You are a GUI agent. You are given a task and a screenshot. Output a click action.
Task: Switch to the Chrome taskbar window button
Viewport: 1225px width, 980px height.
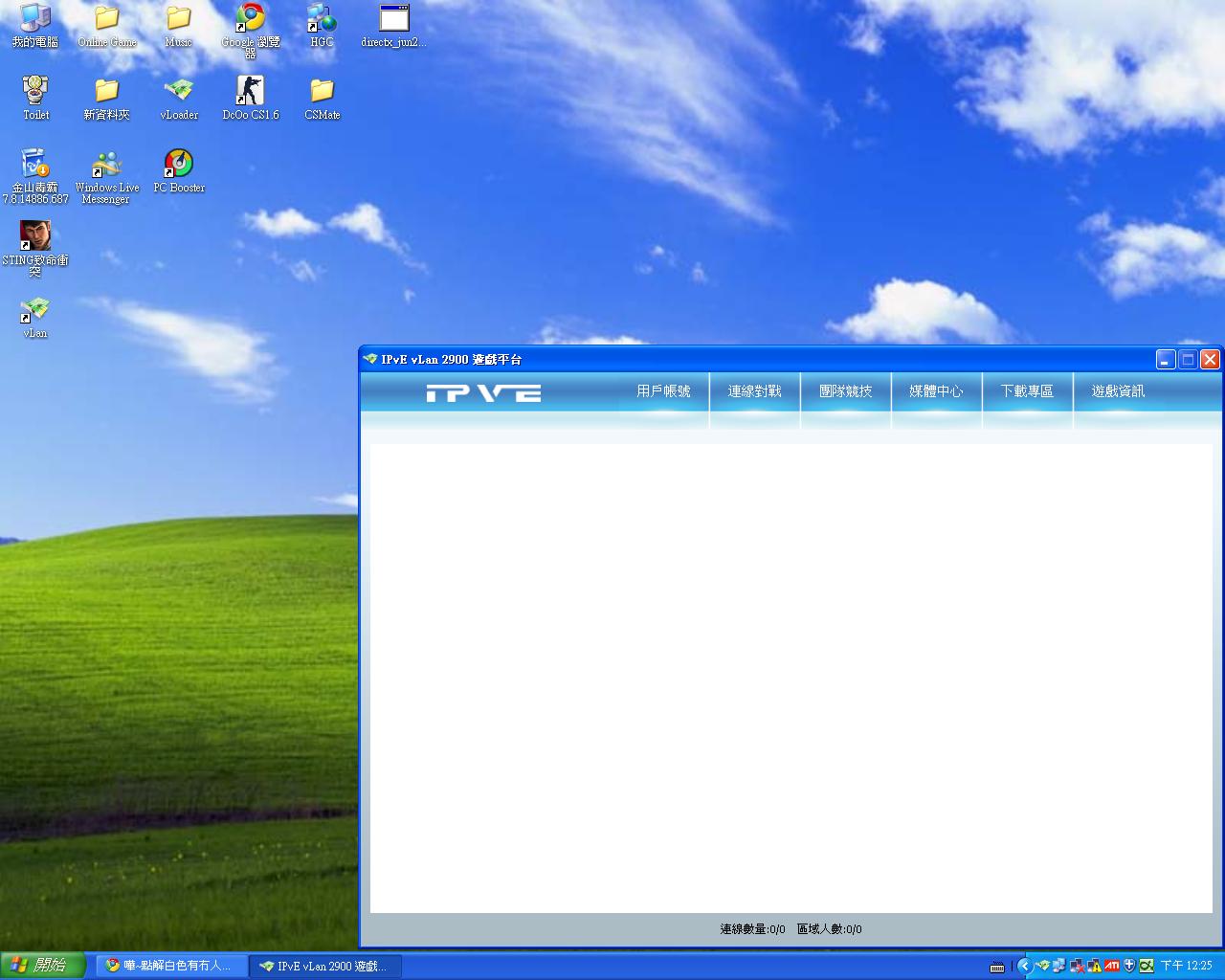171,967
